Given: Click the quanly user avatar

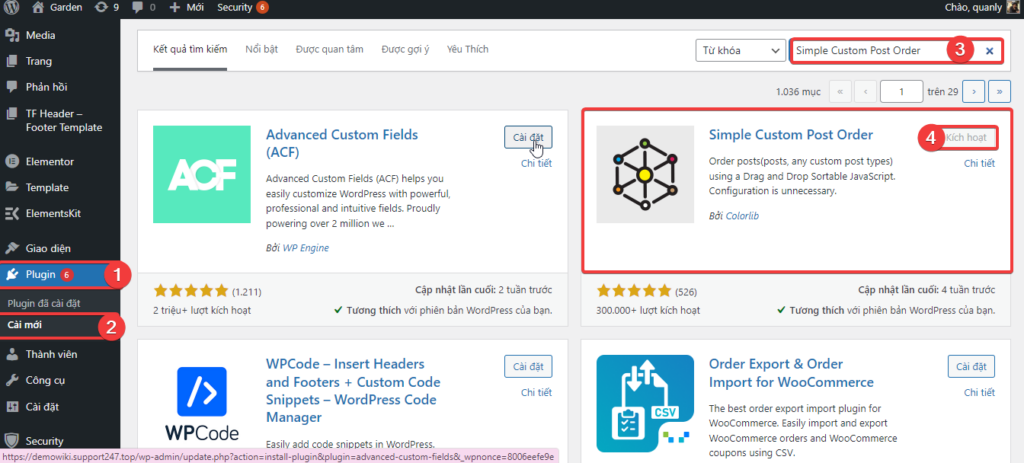Looking at the screenshot, I should (x=1013, y=7).
